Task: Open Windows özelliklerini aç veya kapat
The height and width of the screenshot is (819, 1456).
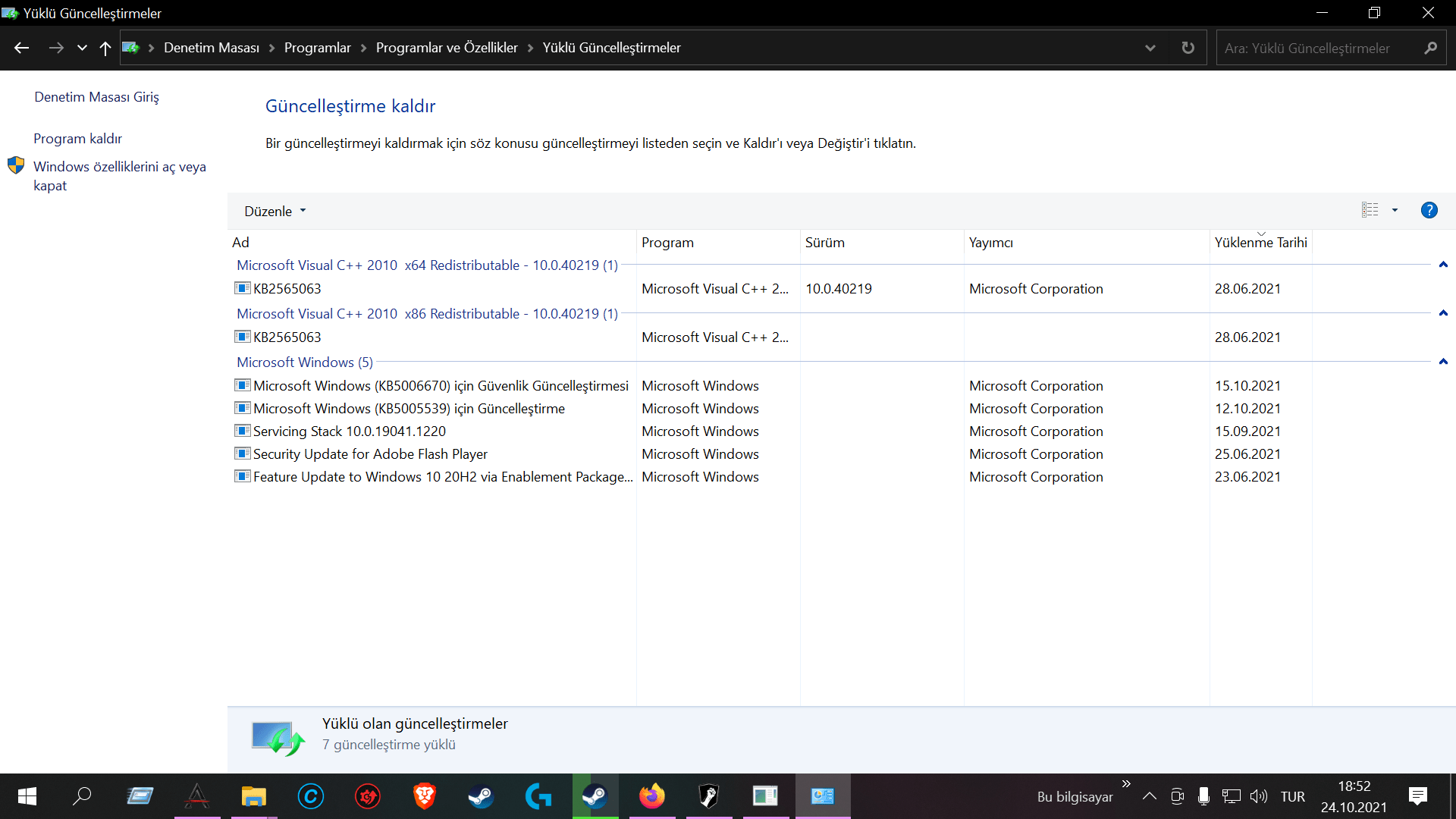Action: [x=120, y=176]
